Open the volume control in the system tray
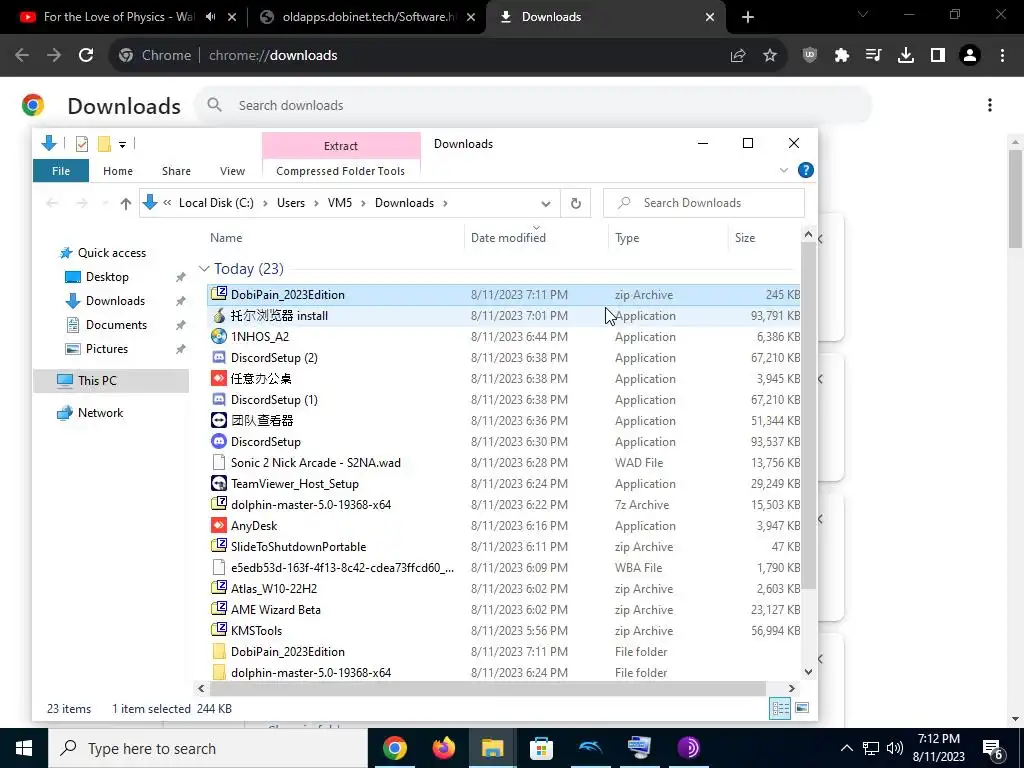This screenshot has width=1024, height=768. [895, 748]
